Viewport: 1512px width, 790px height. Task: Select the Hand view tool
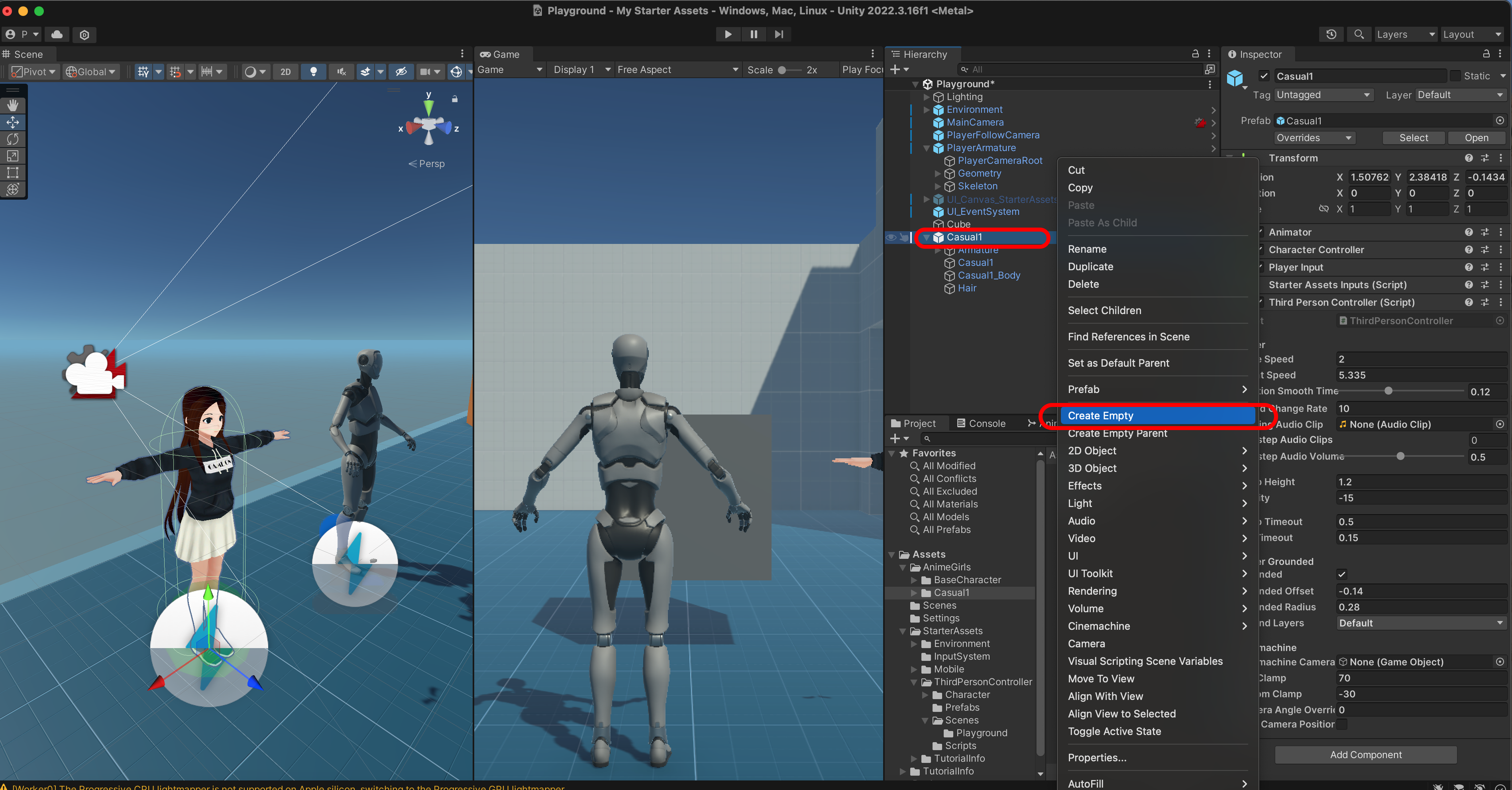click(13, 106)
